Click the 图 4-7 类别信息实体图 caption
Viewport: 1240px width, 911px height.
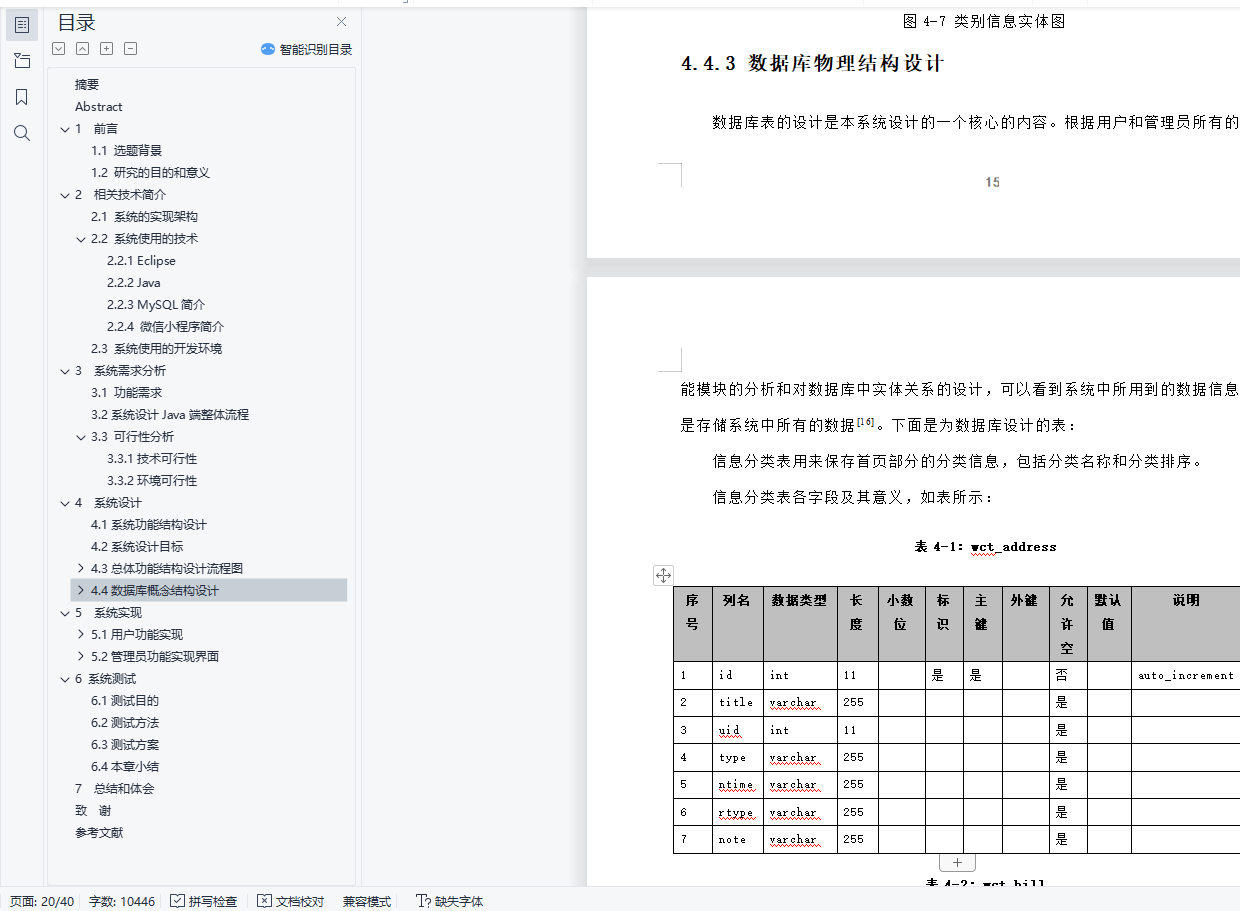tap(982, 21)
